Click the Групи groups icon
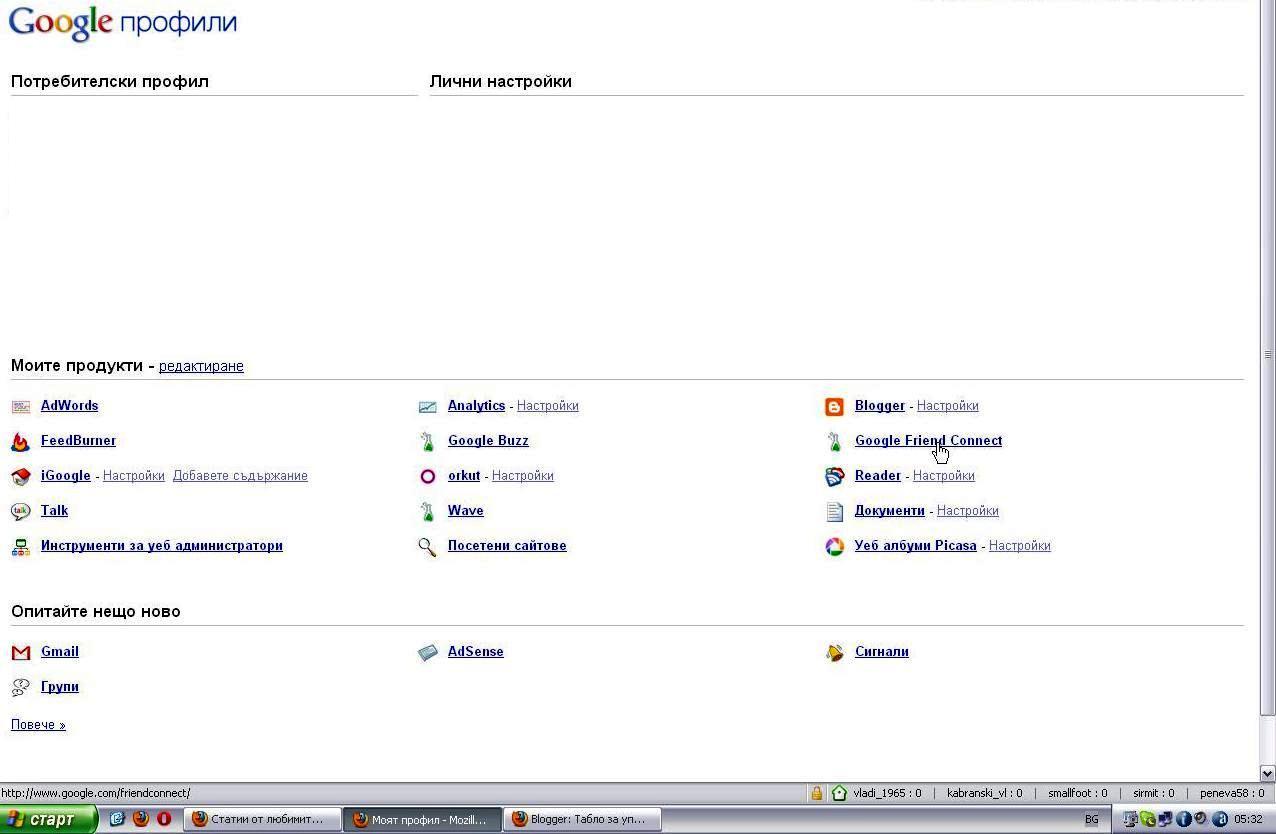 [x=21, y=687]
